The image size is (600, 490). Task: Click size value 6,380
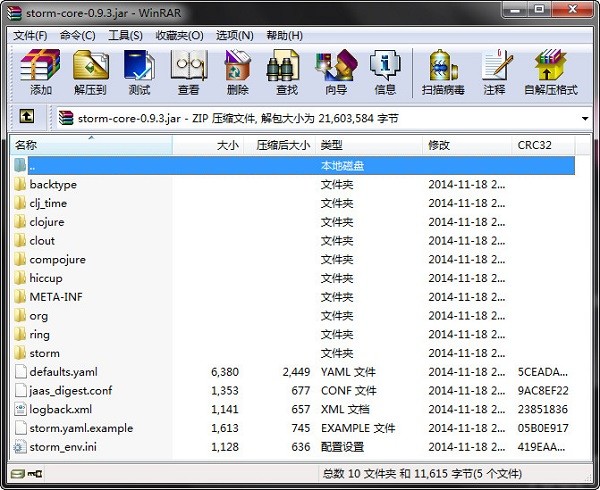click(x=225, y=372)
